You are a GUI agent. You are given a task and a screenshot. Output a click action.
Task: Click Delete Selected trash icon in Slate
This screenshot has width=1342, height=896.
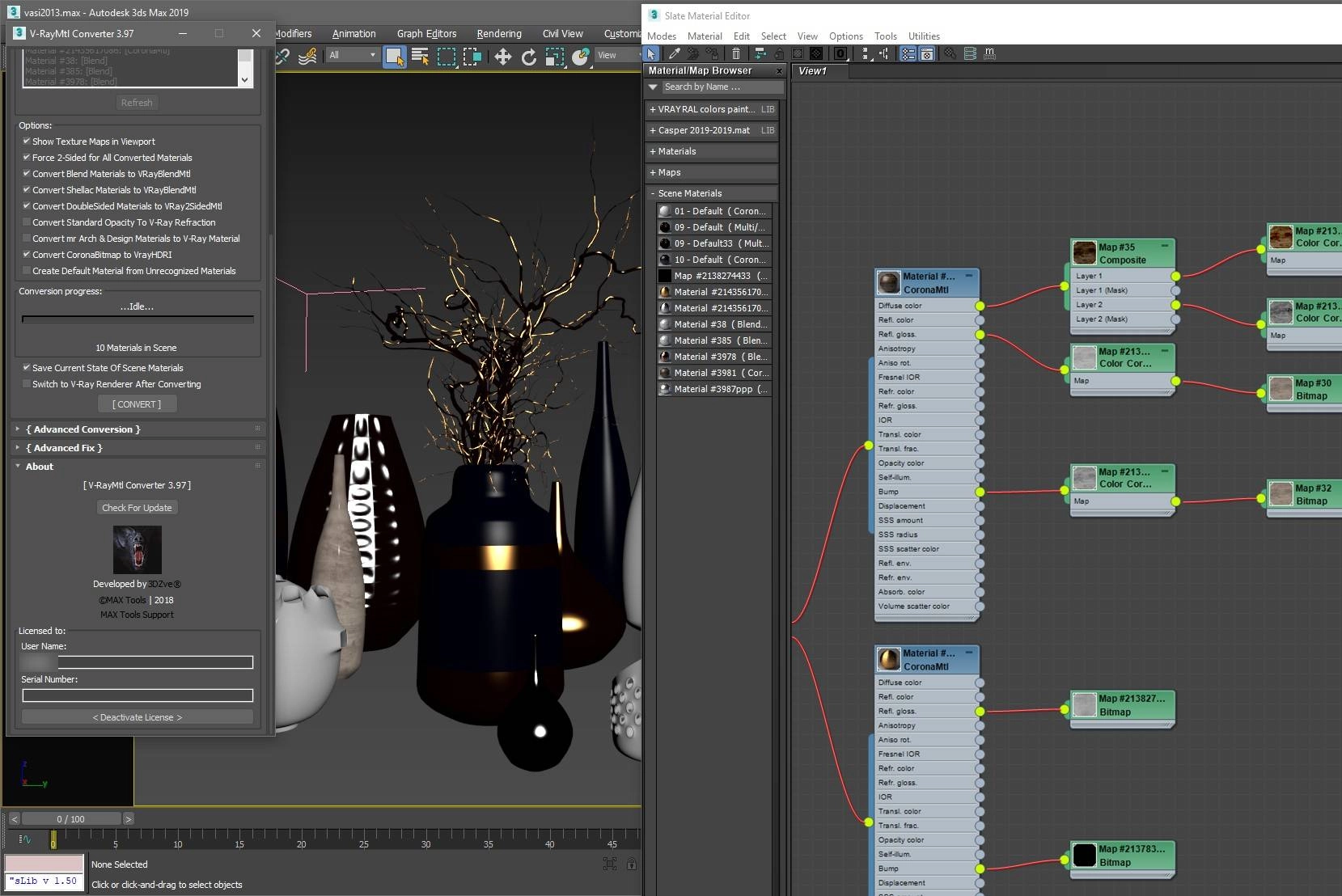pyautogui.click(x=736, y=54)
